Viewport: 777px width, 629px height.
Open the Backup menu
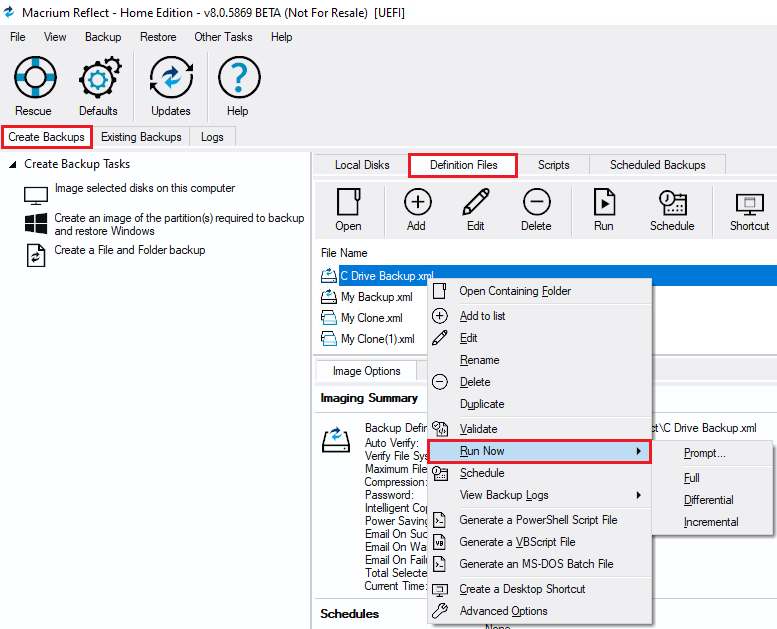point(103,37)
